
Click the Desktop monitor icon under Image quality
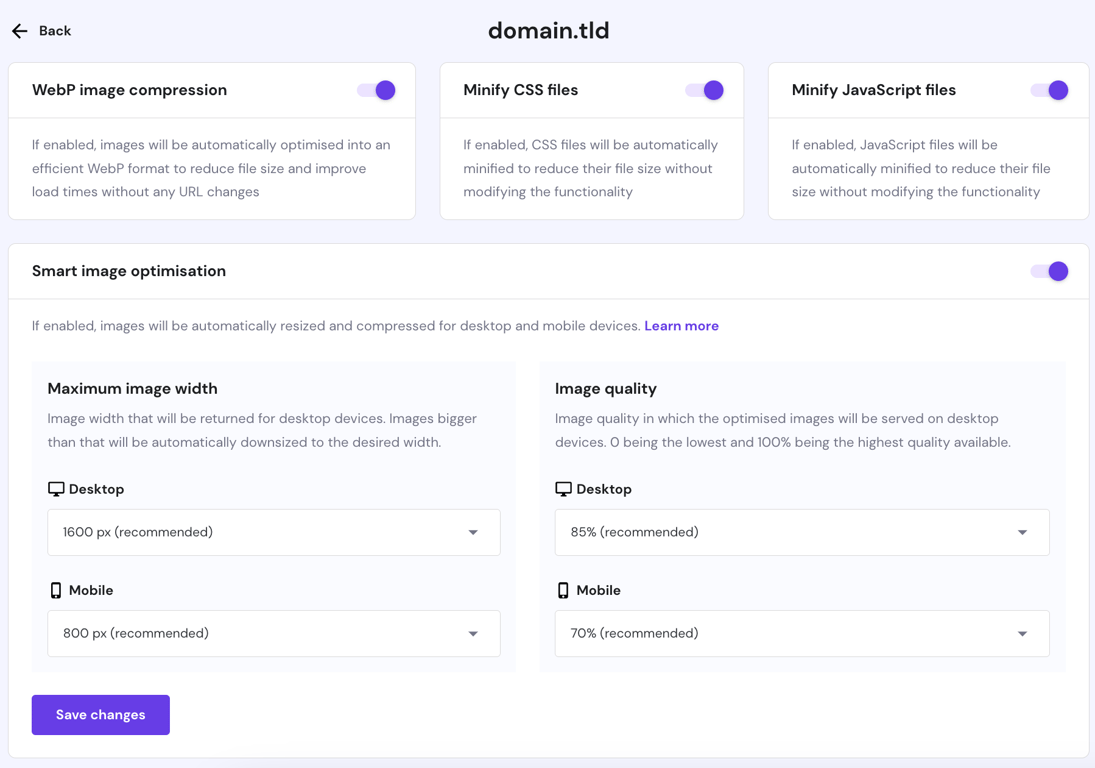[564, 488]
